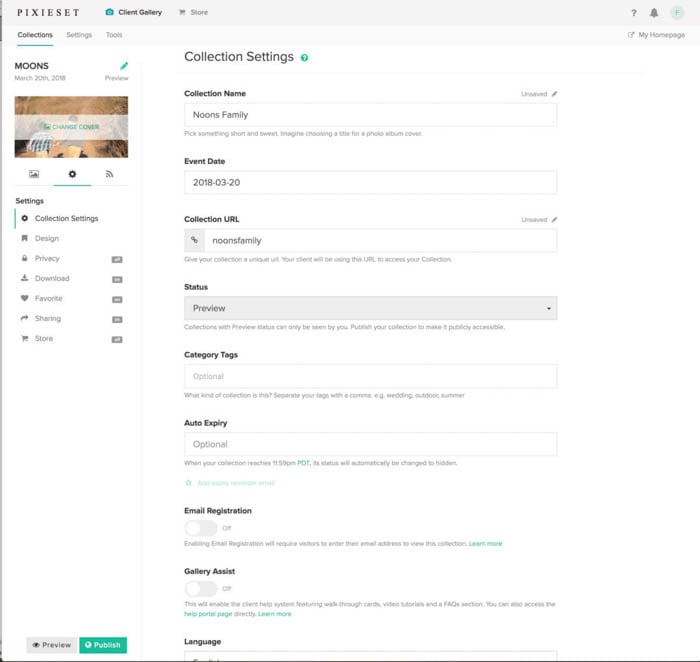Click Add expiry reminder email link
This screenshot has width=700, height=662.
pos(236,483)
